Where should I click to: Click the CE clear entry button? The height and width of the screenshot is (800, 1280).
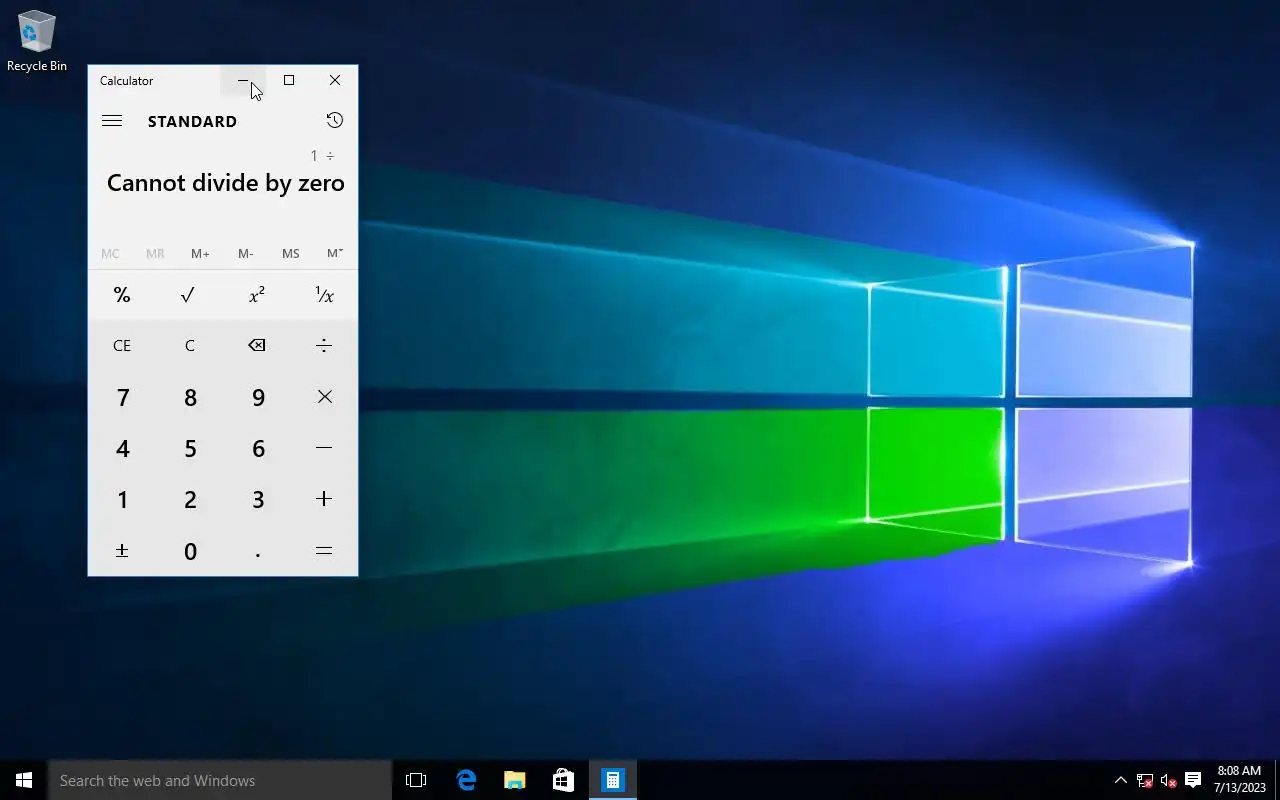coord(122,345)
